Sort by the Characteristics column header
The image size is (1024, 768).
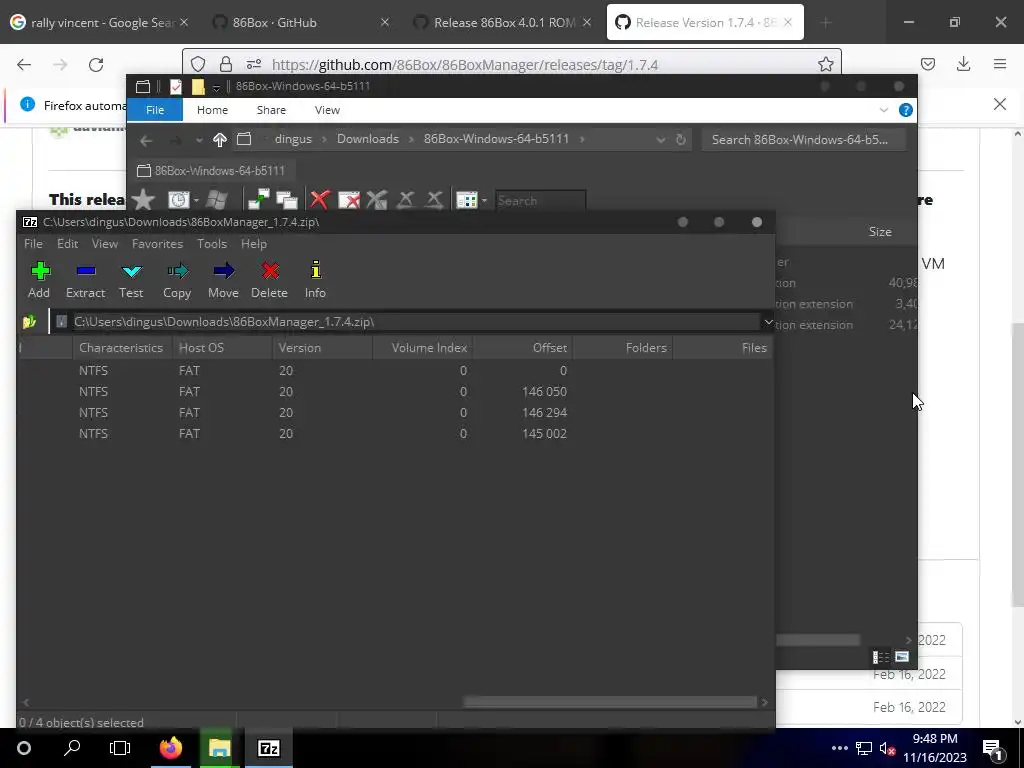[x=123, y=348]
